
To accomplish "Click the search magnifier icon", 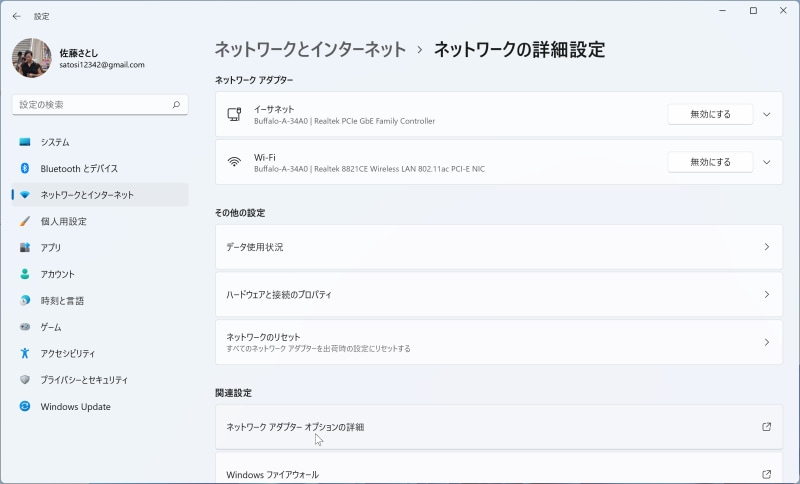I will click(176, 104).
